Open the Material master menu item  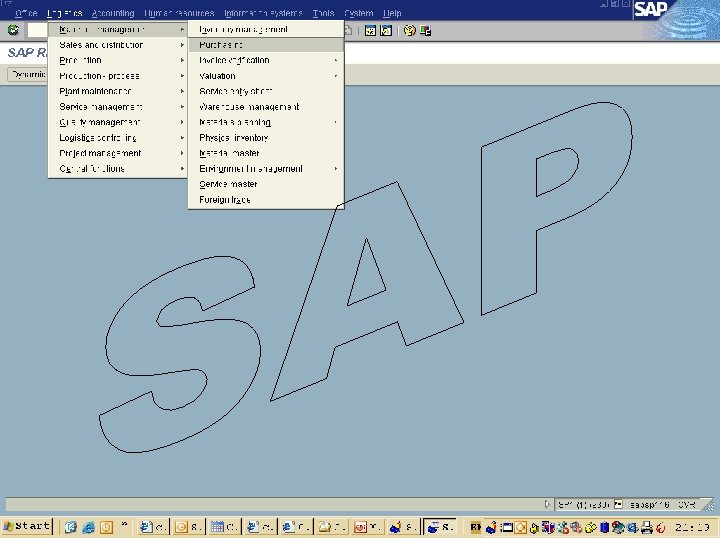coord(229,153)
